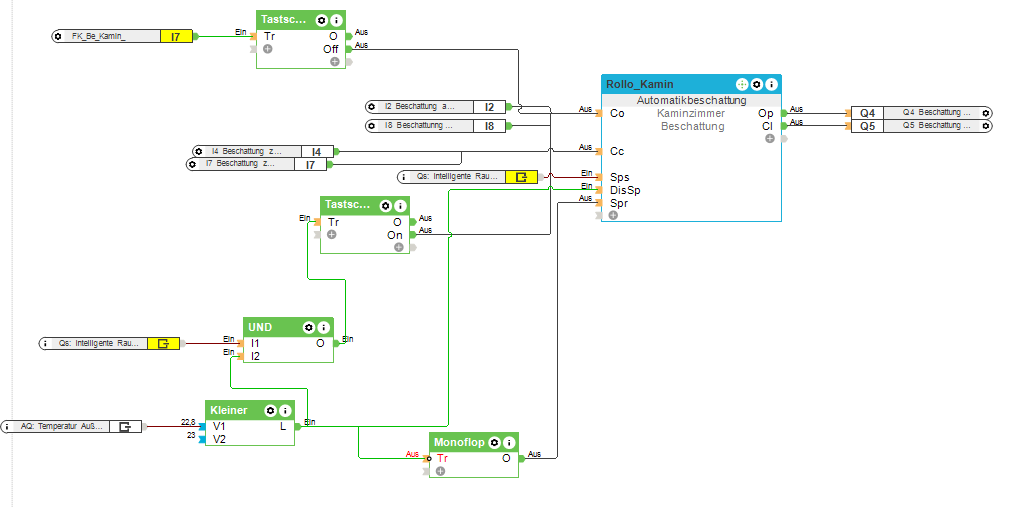Select the Monoflop block title
Image resolution: width=1011 pixels, height=507 pixels.
click(x=459, y=442)
